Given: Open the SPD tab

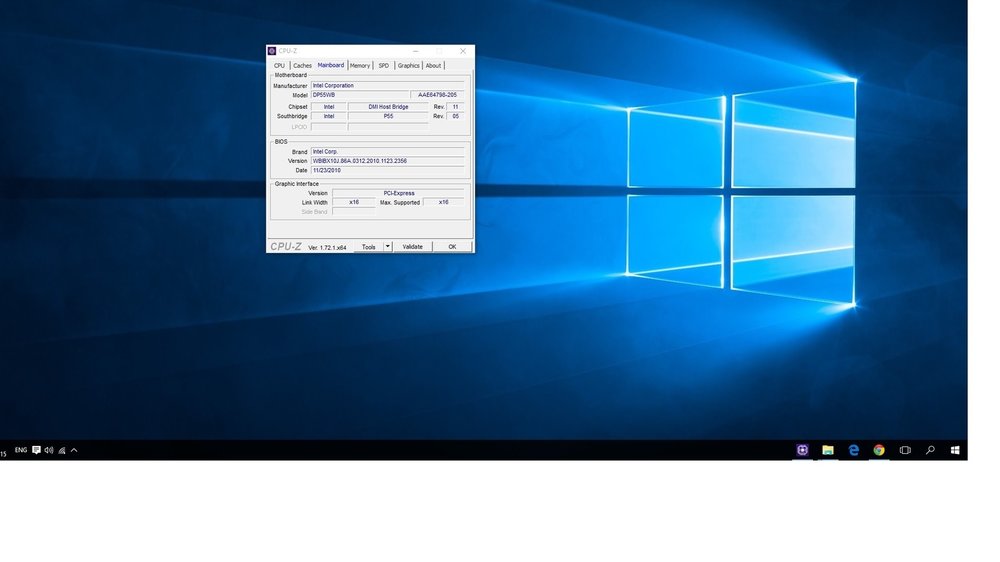Looking at the screenshot, I should pyautogui.click(x=383, y=66).
